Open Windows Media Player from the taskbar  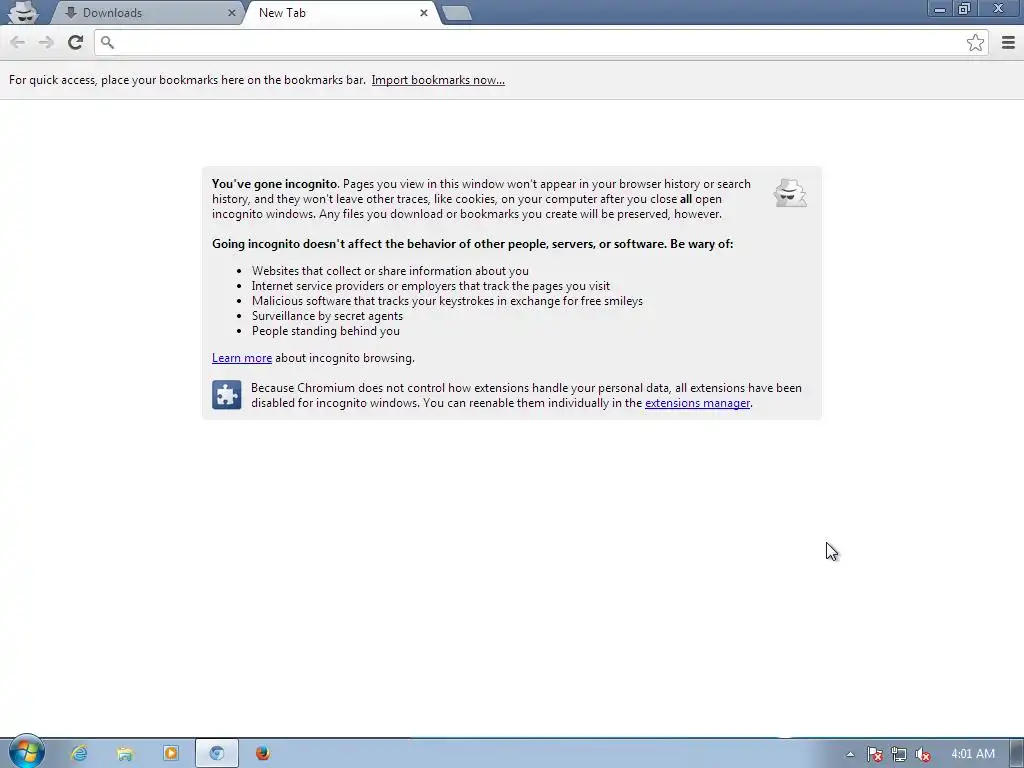[170, 753]
